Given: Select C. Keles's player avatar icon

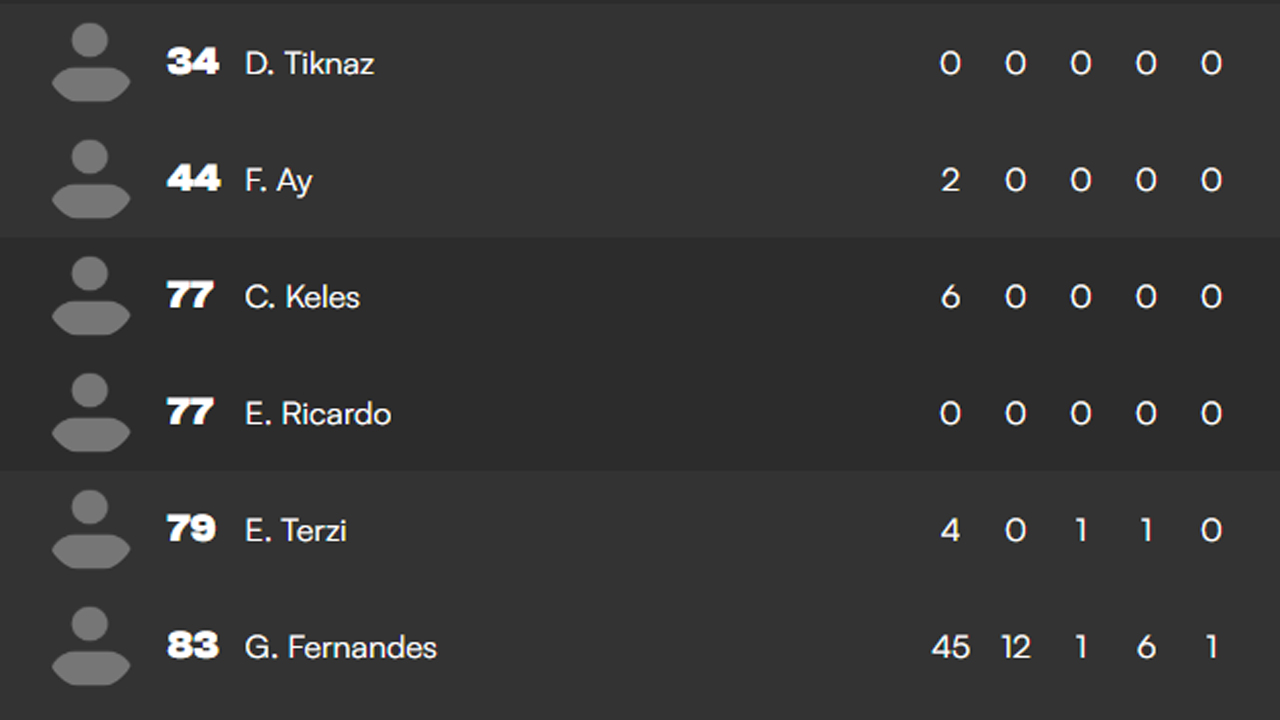Looking at the screenshot, I should tap(90, 296).
